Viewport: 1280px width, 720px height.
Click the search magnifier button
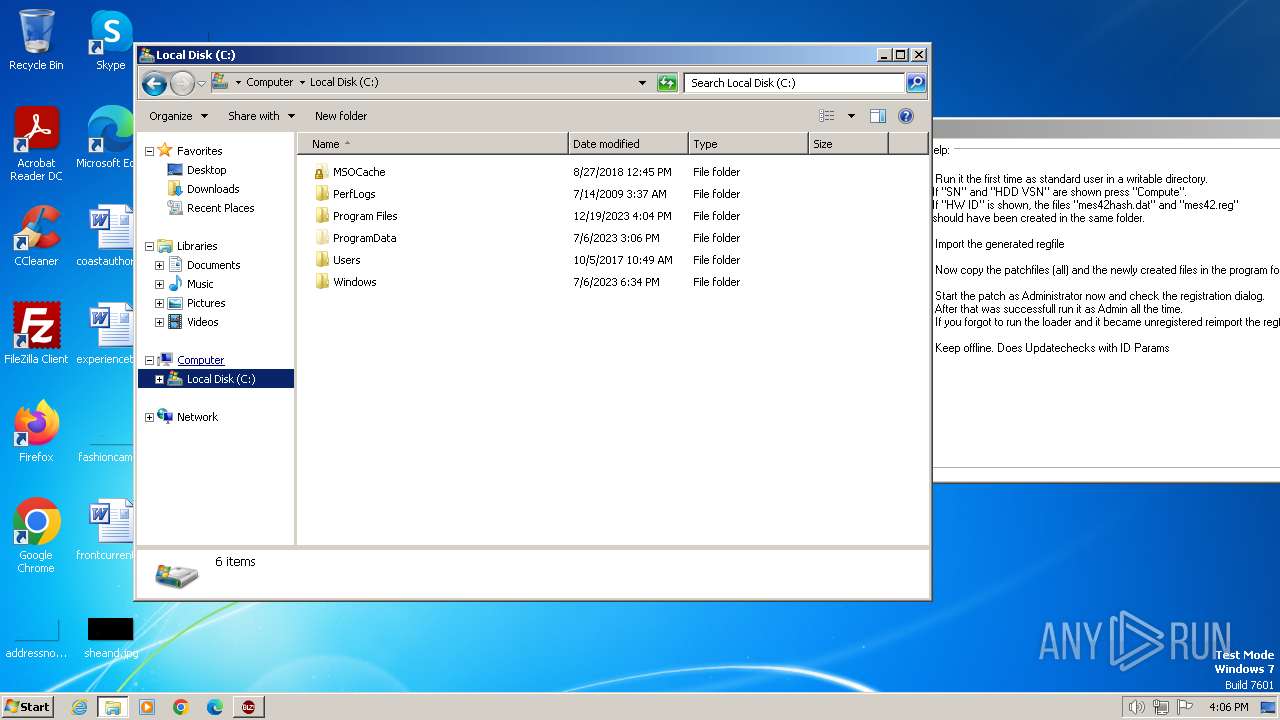point(915,83)
